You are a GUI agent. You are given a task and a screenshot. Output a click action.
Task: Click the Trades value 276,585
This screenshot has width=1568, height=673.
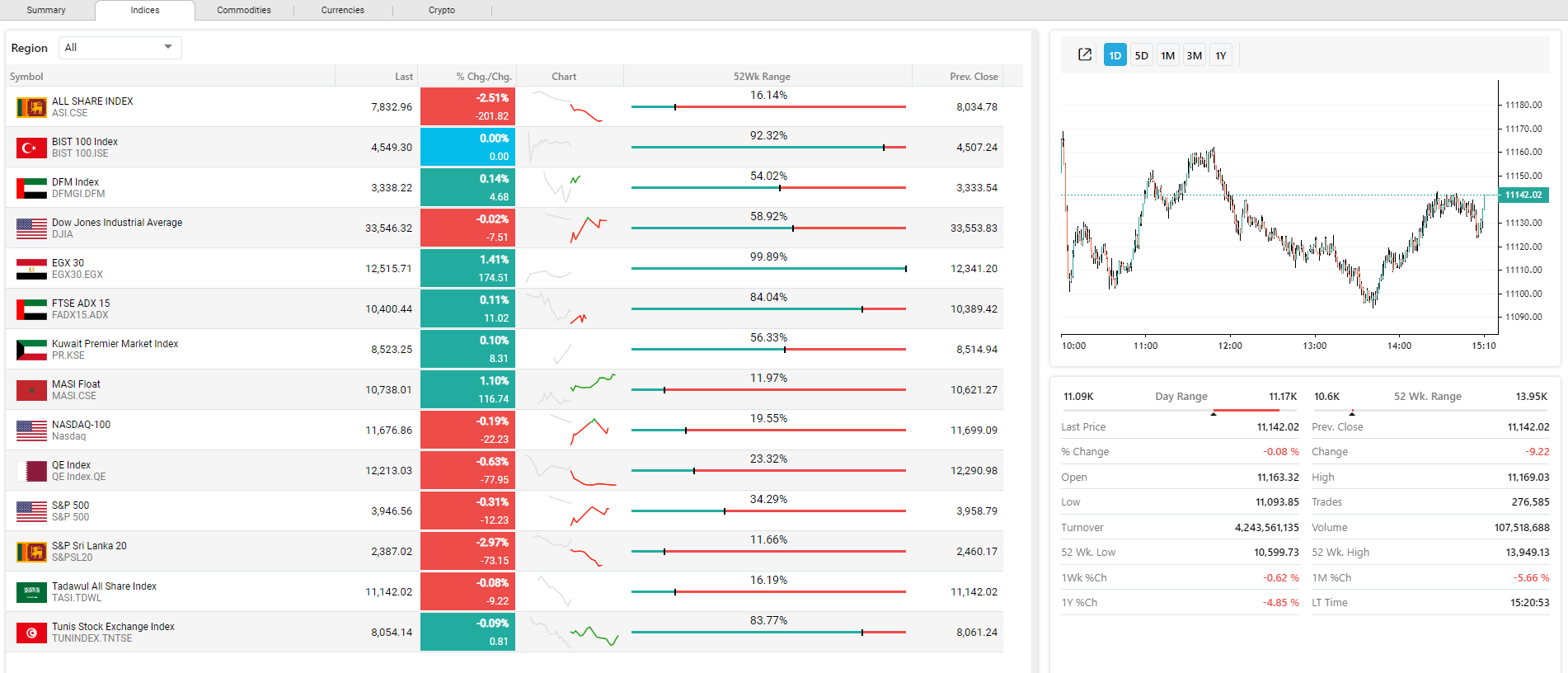(x=1530, y=502)
